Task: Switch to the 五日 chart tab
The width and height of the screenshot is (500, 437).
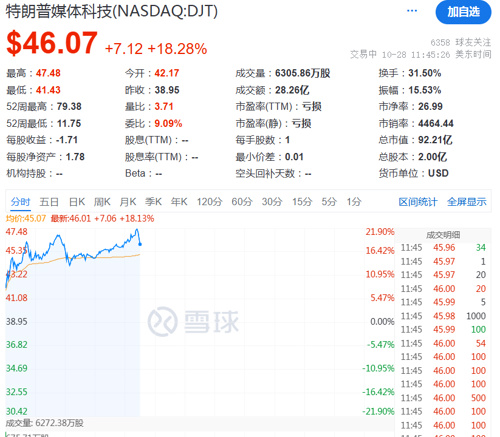Action: click(49, 202)
